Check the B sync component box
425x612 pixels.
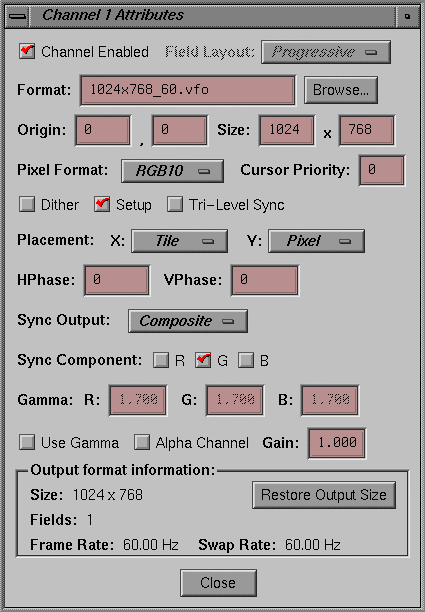tap(246, 360)
